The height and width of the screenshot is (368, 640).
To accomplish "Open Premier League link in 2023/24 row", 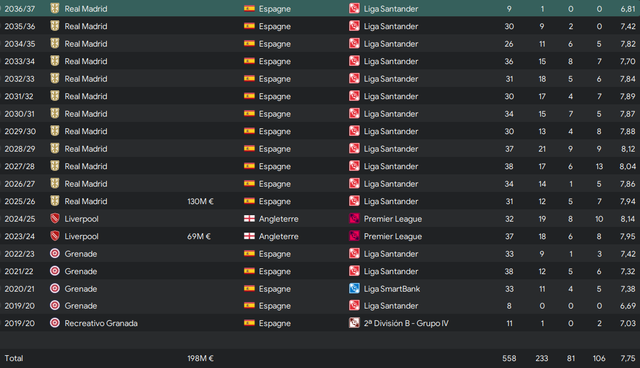I will tap(393, 236).
